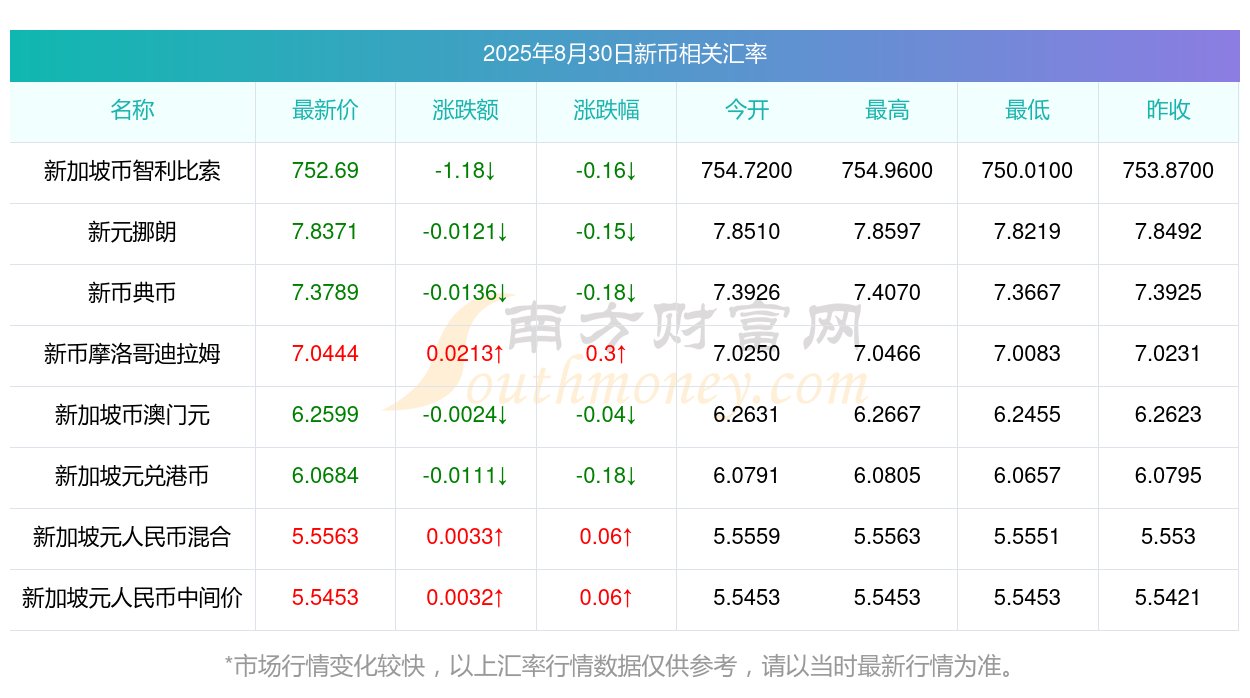Click the row name 新加坡币智利比索
This screenshot has height=698, width=1250.
pyautogui.click(x=132, y=171)
